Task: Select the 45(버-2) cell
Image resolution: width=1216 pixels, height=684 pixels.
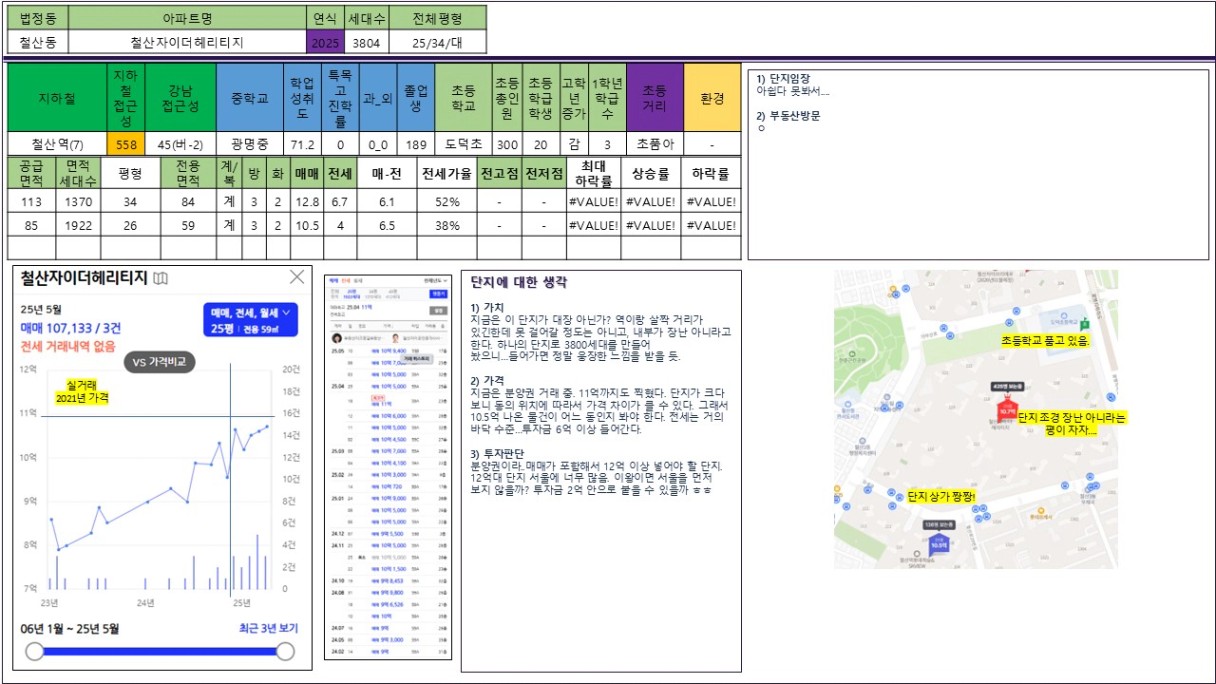Action: (x=181, y=144)
